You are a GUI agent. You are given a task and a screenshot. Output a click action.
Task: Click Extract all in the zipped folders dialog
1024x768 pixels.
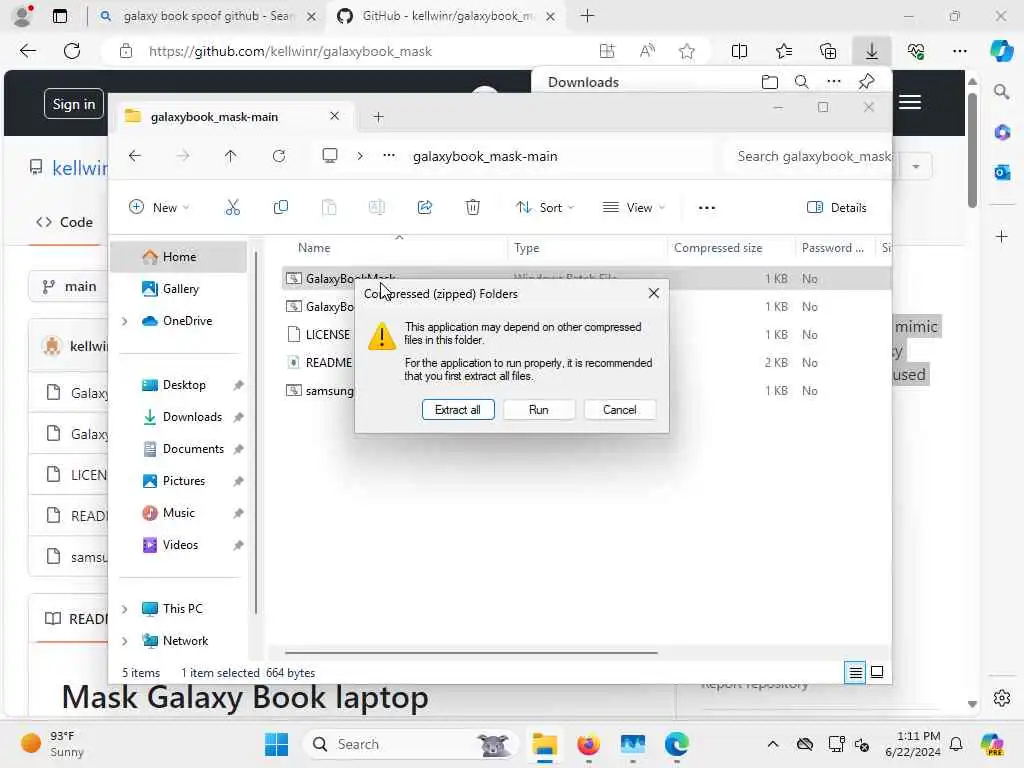click(x=458, y=409)
